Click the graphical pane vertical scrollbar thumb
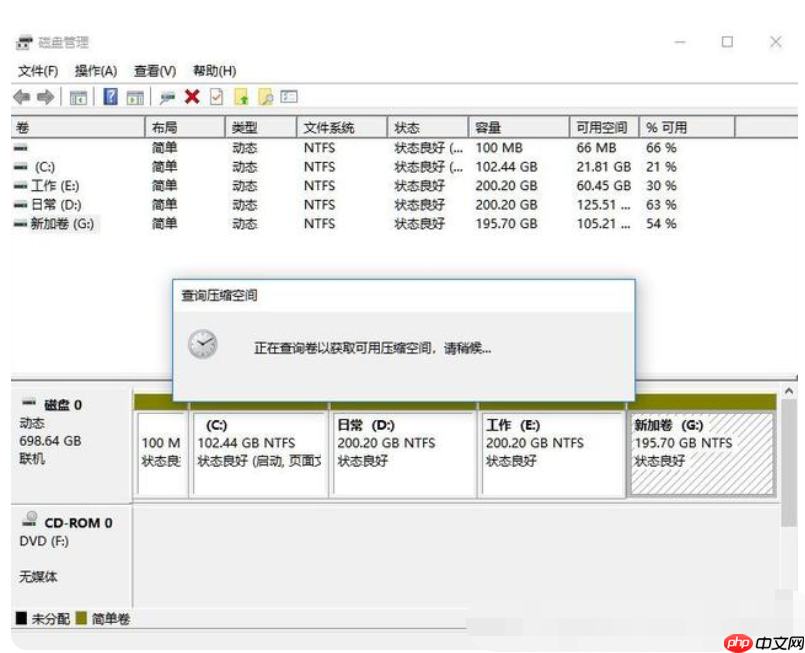The height and width of the screenshot is (653, 805). [789, 465]
